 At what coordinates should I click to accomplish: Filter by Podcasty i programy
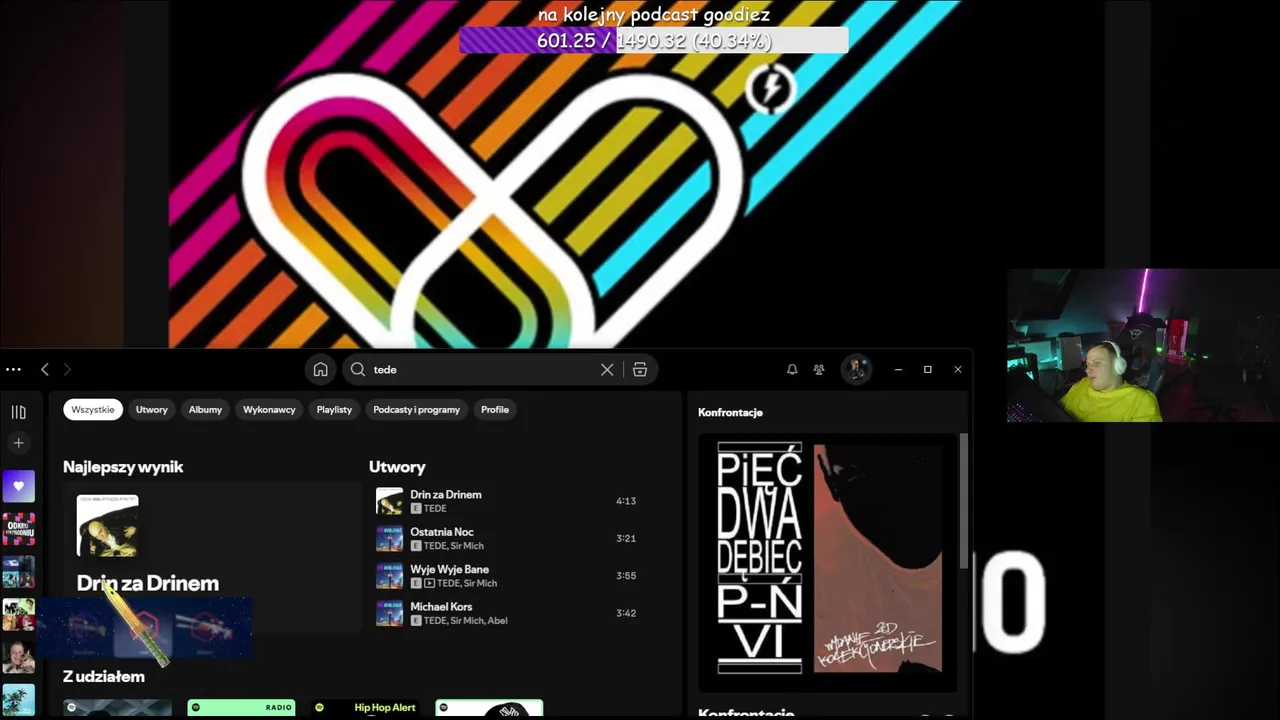pos(417,410)
